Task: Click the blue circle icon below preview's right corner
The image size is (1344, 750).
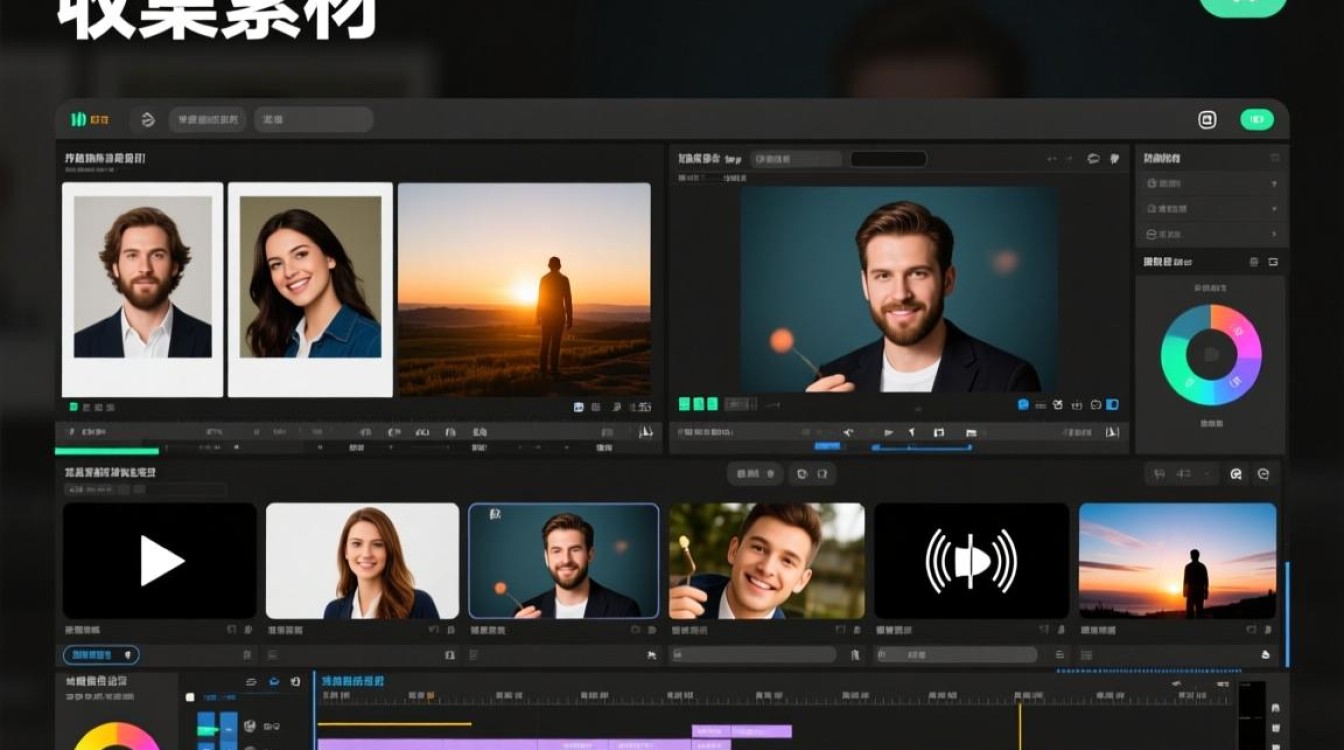Action: [x=1023, y=405]
